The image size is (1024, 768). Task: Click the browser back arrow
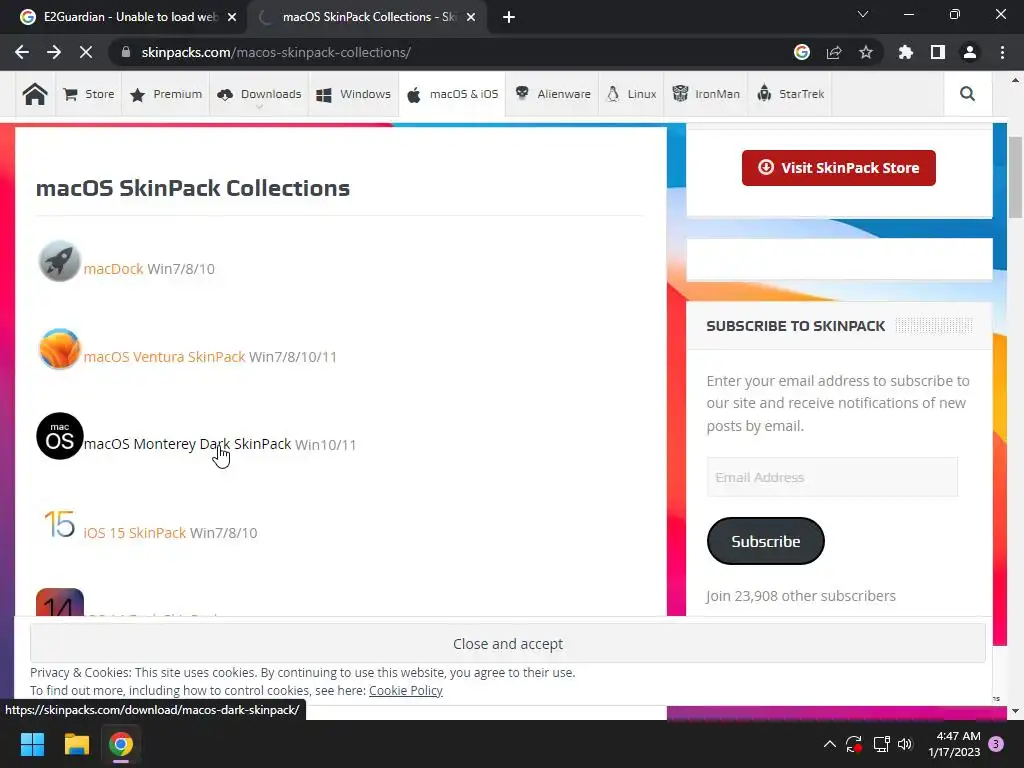(22, 52)
